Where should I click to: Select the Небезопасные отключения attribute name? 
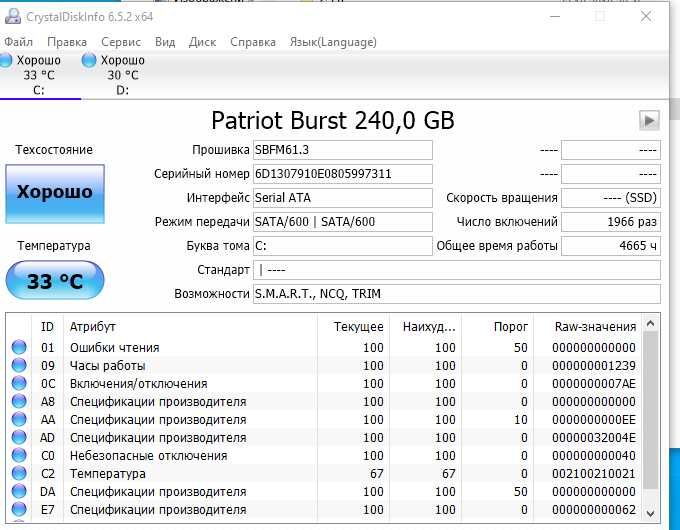tap(148, 456)
